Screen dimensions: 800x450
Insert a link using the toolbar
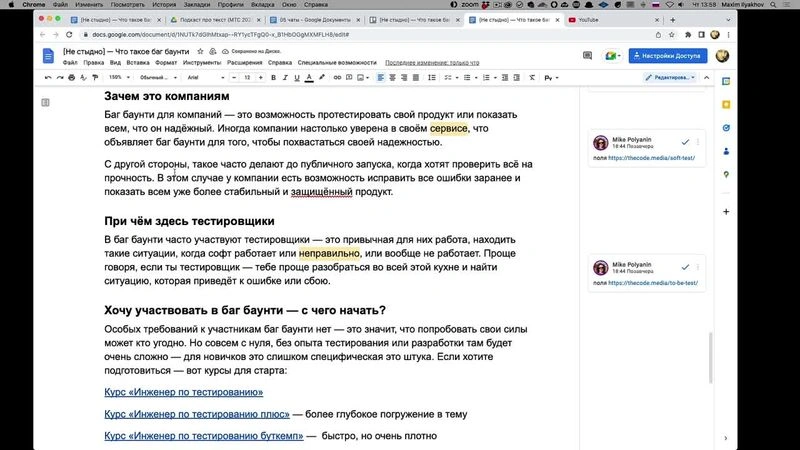click(337, 78)
